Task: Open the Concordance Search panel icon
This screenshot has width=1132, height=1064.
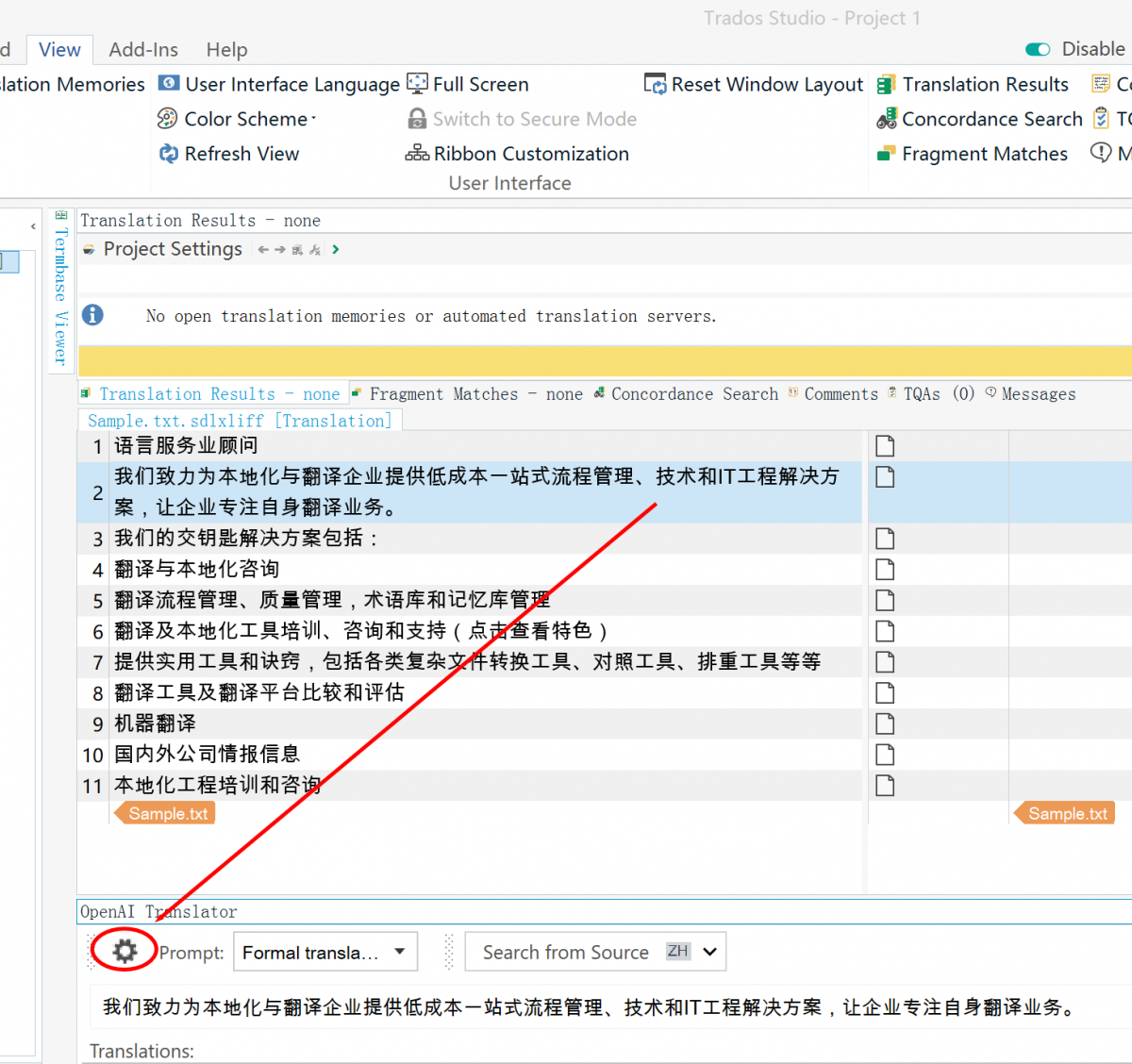Action: point(885,118)
